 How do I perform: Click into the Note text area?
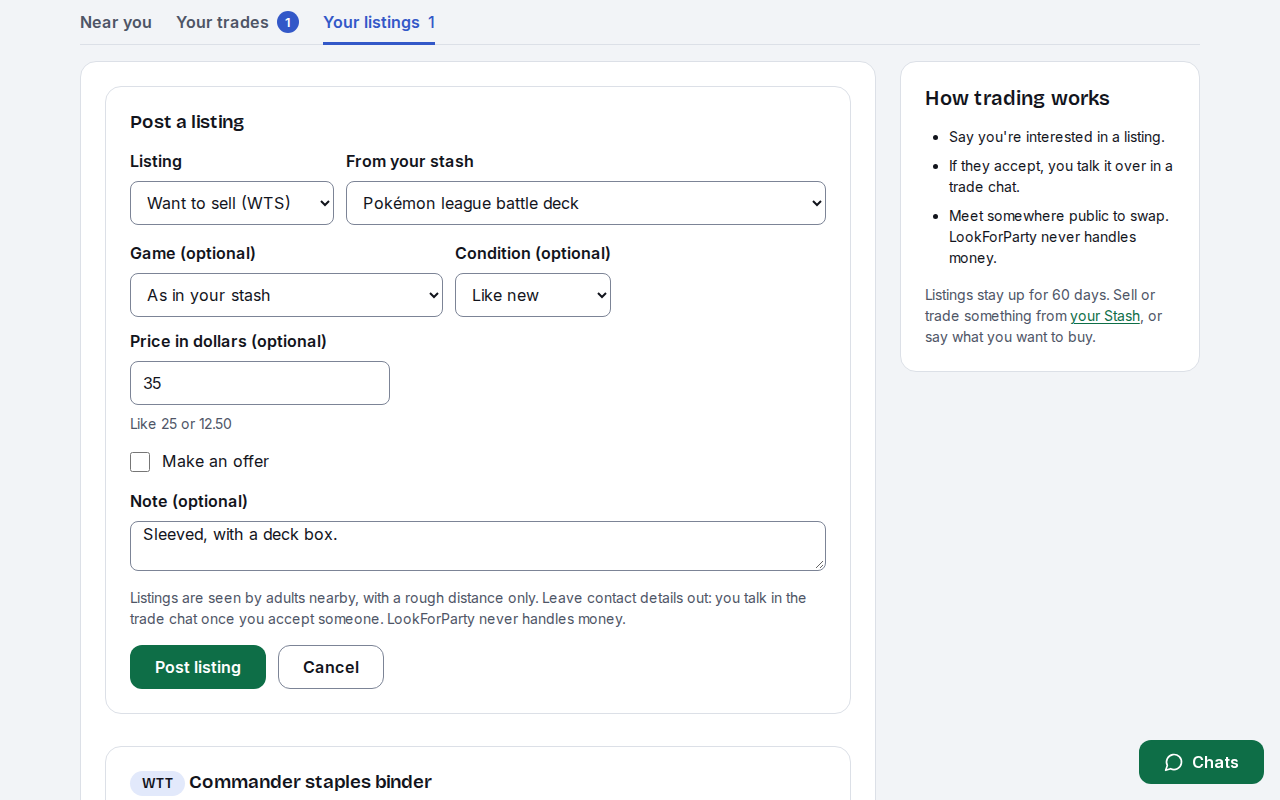pyautogui.click(x=478, y=546)
